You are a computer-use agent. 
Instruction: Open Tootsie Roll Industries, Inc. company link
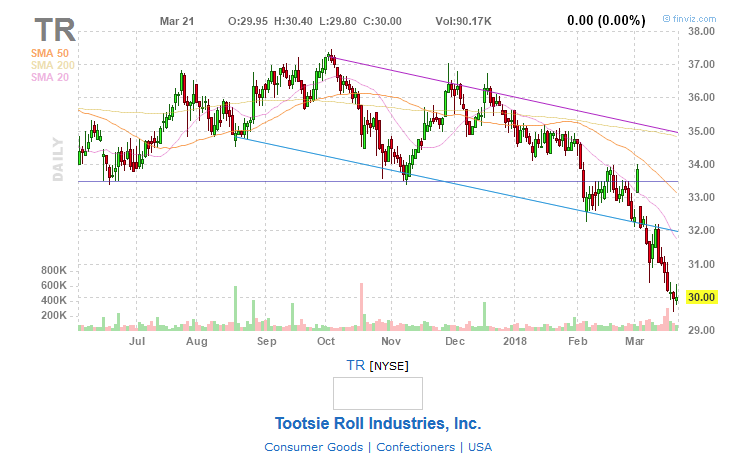click(x=378, y=423)
